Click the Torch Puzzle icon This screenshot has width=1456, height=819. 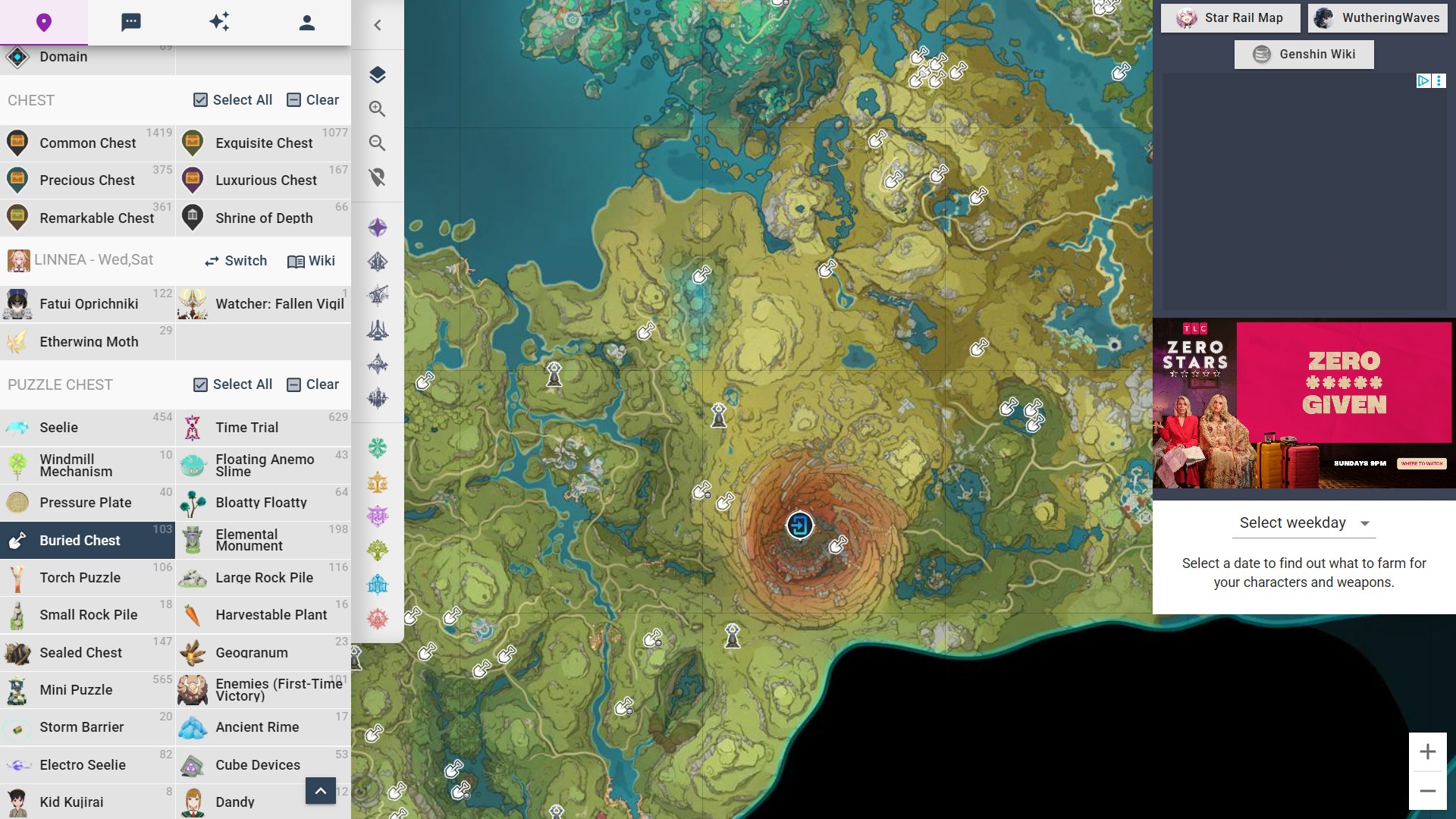click(17, 578)
